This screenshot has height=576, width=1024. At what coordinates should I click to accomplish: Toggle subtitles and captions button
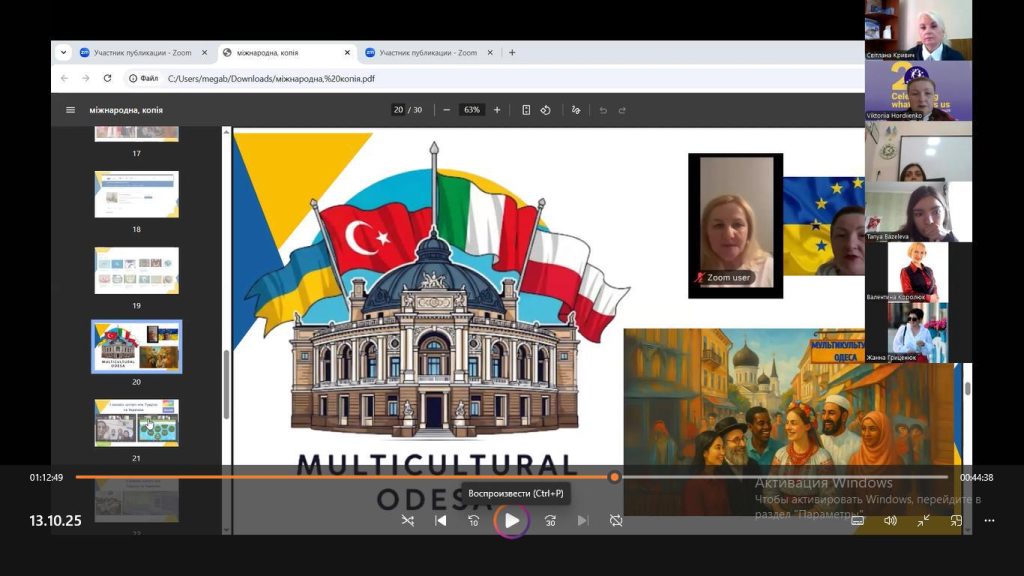point(857,520)
